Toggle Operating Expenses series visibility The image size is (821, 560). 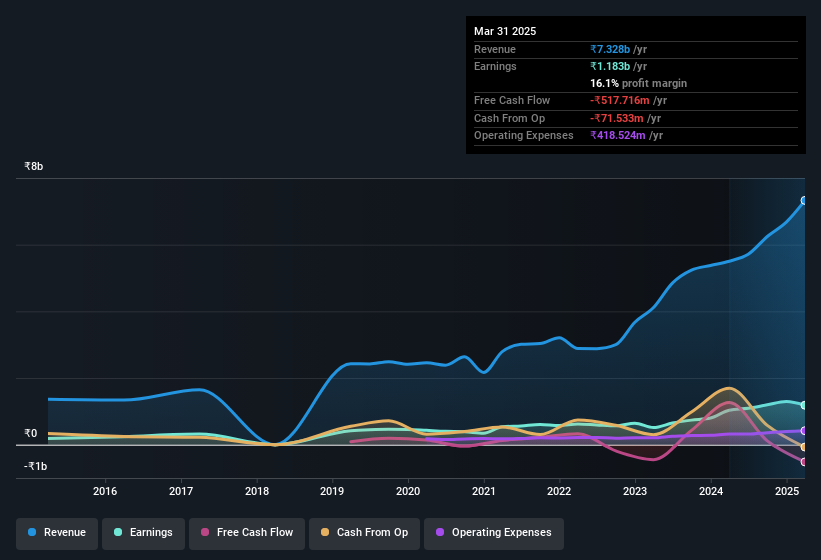tap(494, 533)
